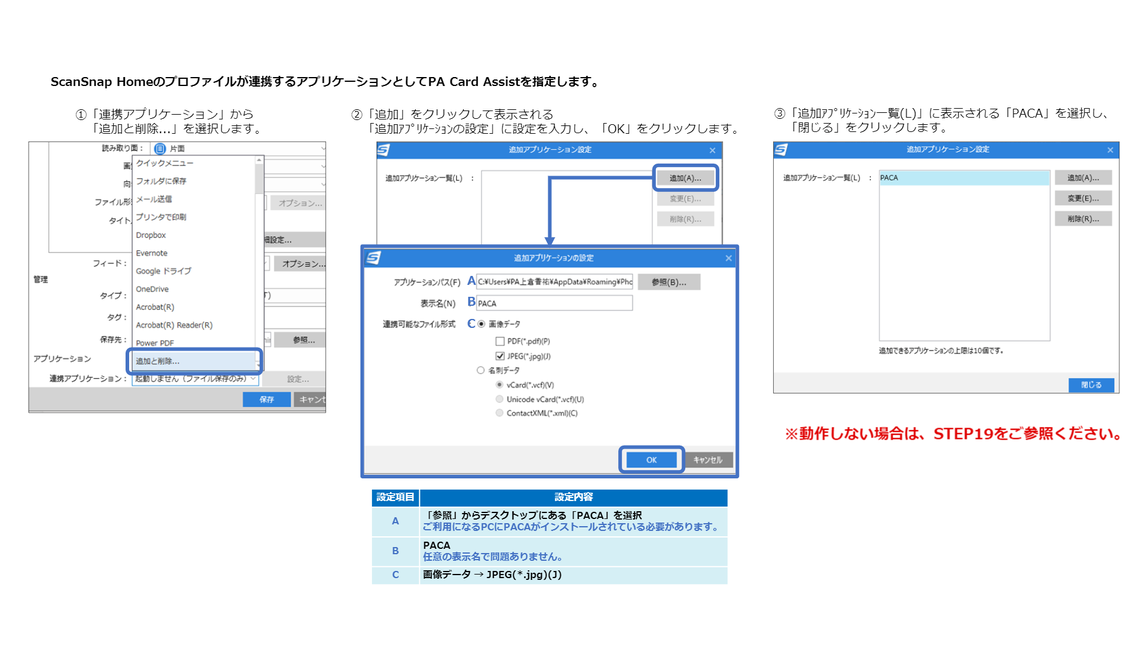This screenshot has height=645, width=1148.
Task: Click 変更(E)... beside the empty application list
Action: tap(685, 198)
